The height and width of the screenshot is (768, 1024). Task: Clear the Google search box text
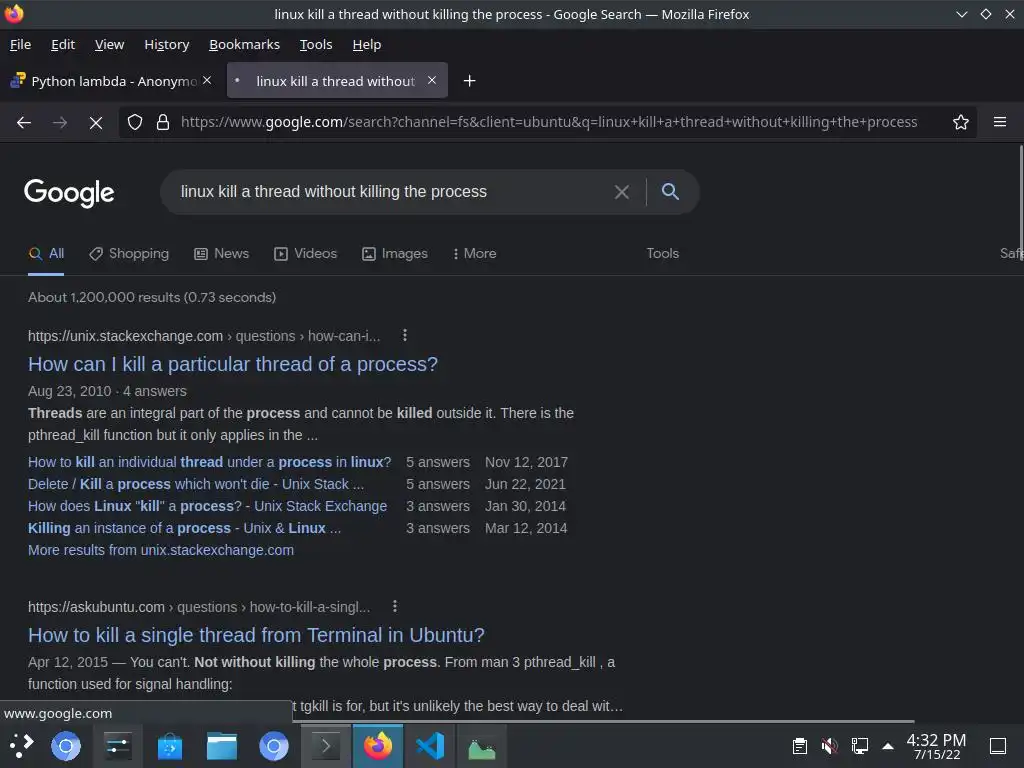click(622, 192)
